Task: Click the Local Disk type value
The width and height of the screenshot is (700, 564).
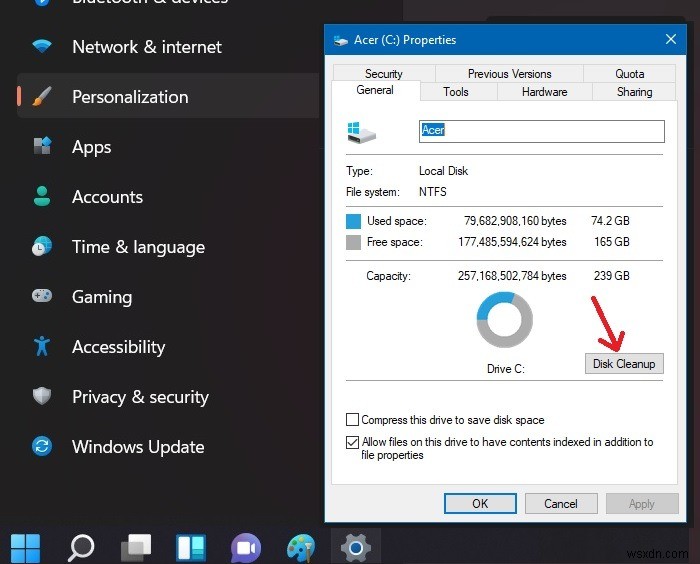Action: click(x=443, y=171)
